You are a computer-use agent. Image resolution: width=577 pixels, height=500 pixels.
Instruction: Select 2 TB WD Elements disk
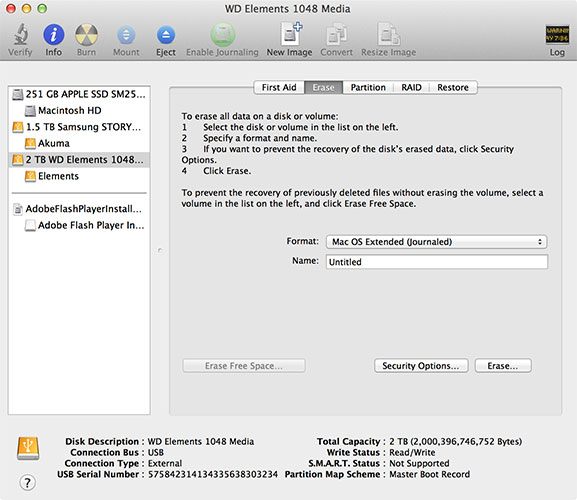pyautogui.click(x=79, y=160)
